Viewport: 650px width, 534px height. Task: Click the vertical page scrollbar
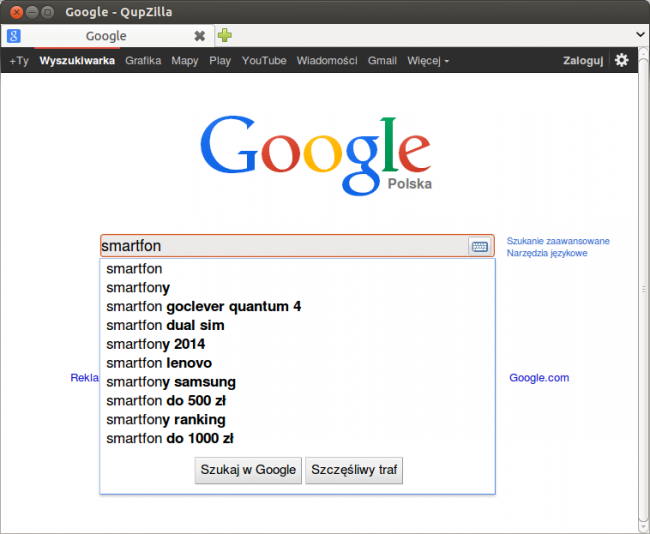(x=643, y=290)
